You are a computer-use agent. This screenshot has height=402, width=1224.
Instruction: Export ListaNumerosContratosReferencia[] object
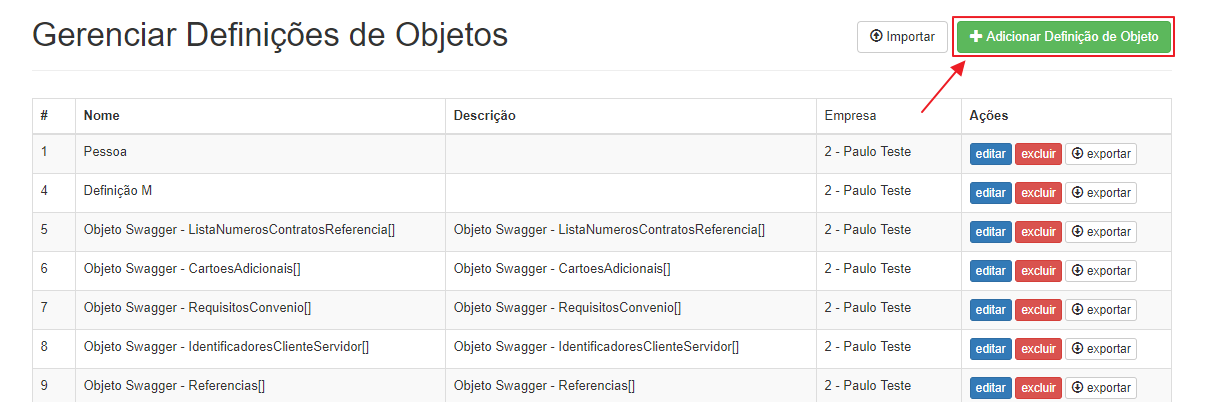tap(1101, 232)
